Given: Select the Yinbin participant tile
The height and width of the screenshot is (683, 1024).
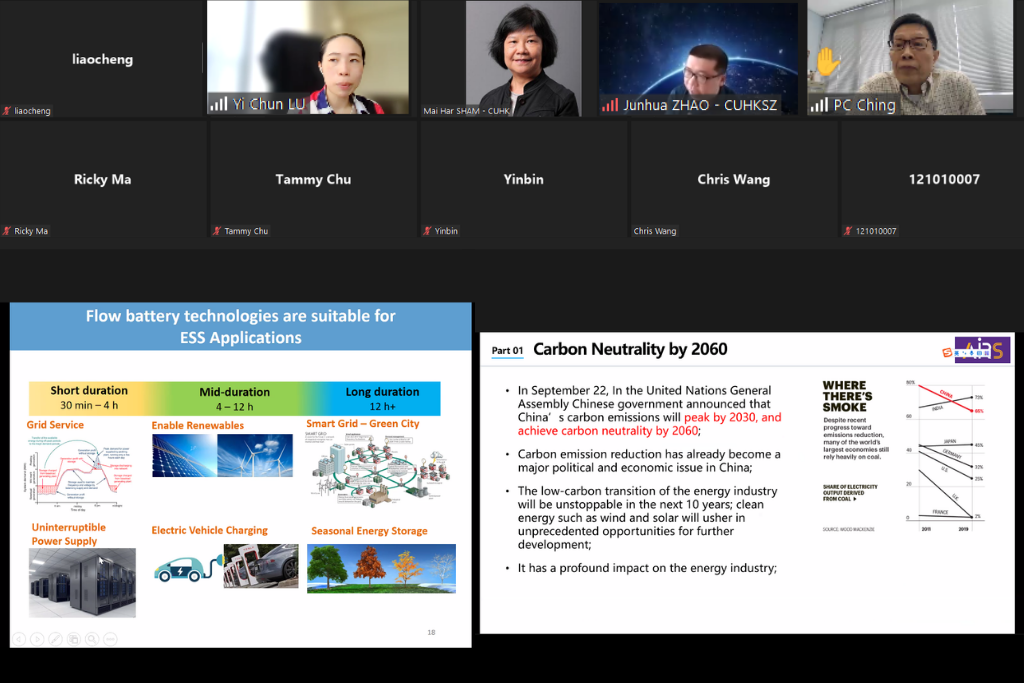Looking at the screenshot, I should [x=523, y=180].
